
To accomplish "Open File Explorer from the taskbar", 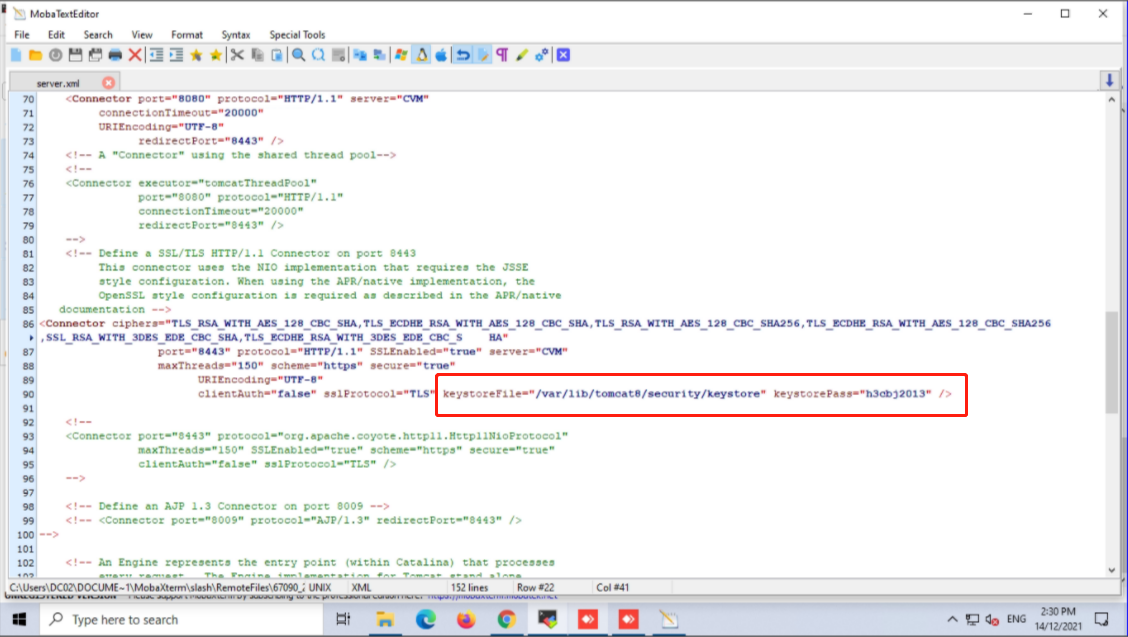I will (385, 620).
